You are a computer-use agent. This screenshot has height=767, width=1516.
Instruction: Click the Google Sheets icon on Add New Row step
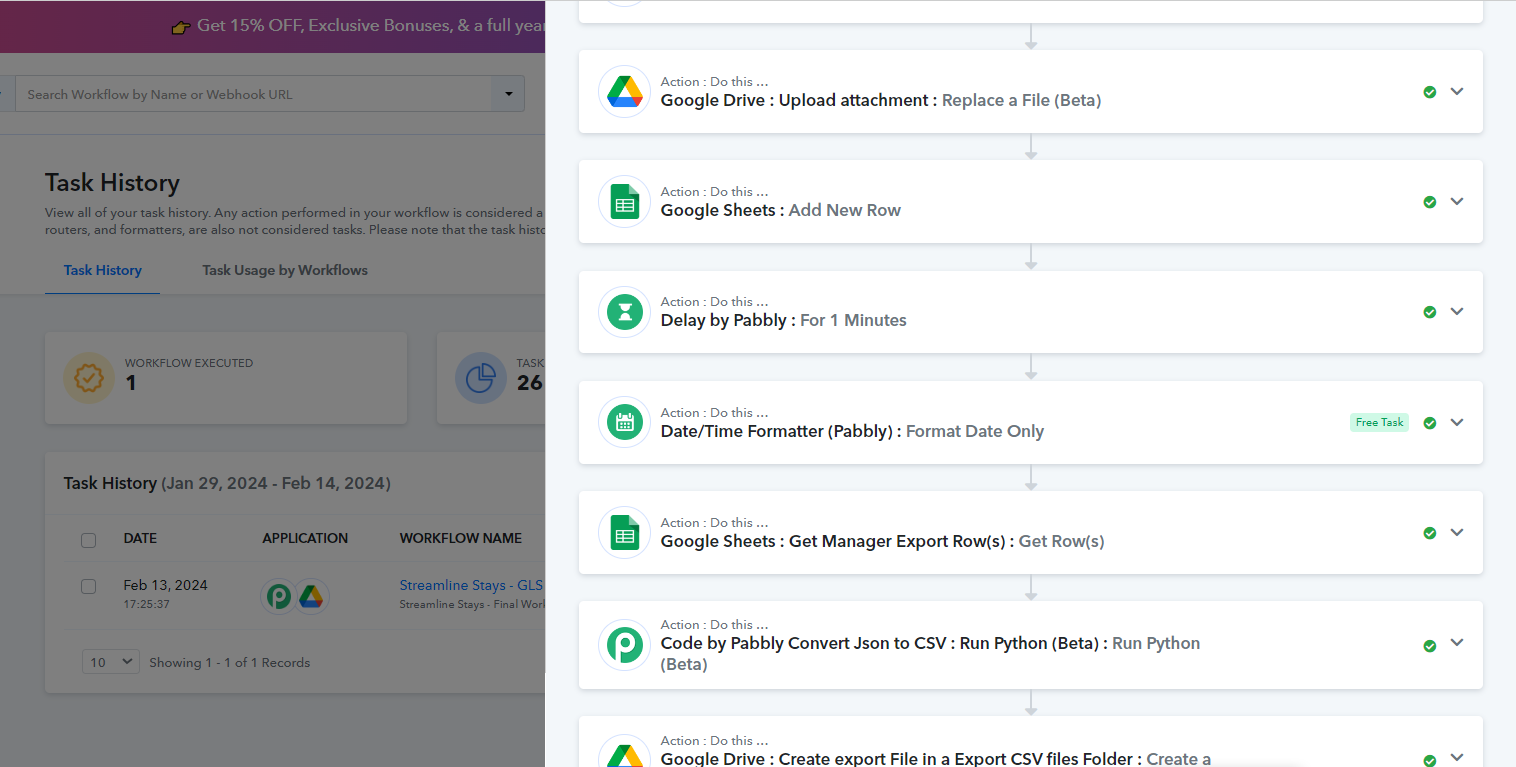coord(625,201)
